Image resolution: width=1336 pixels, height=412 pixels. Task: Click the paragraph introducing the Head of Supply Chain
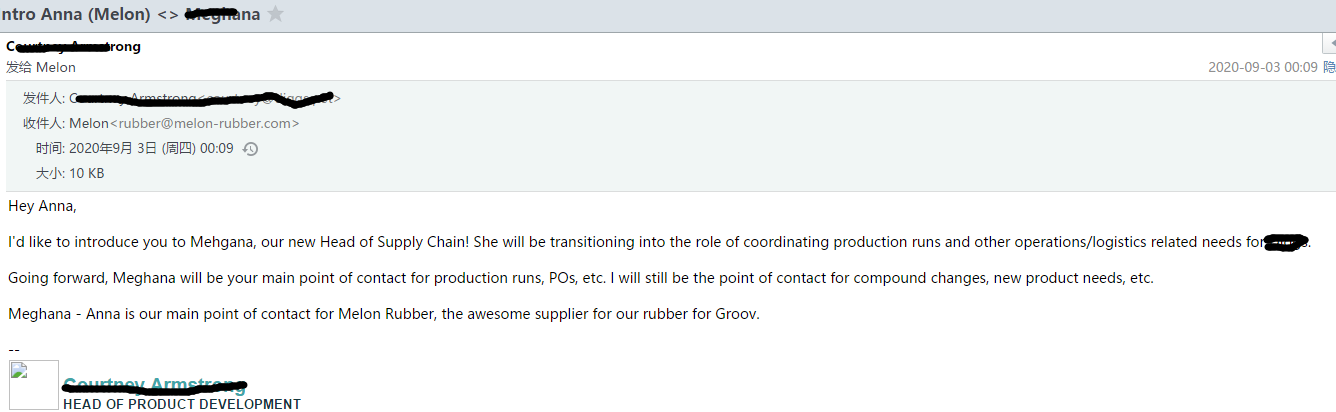coord(658,242)
